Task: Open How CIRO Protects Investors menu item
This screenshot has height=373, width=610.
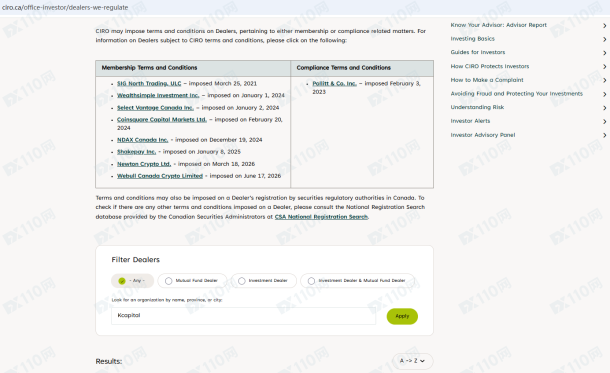Action: click(x=490, y=67)
